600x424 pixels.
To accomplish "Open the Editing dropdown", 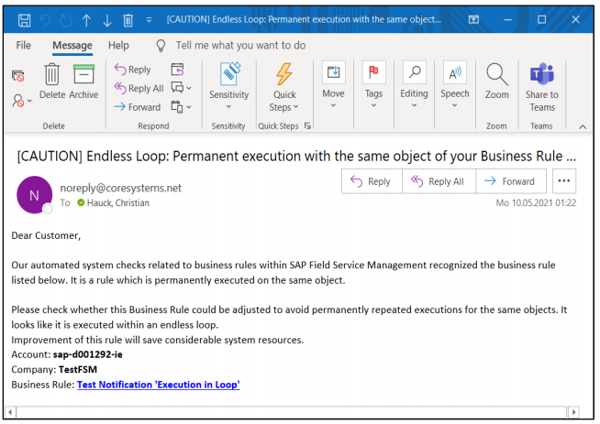I will (x=414, y=85).
